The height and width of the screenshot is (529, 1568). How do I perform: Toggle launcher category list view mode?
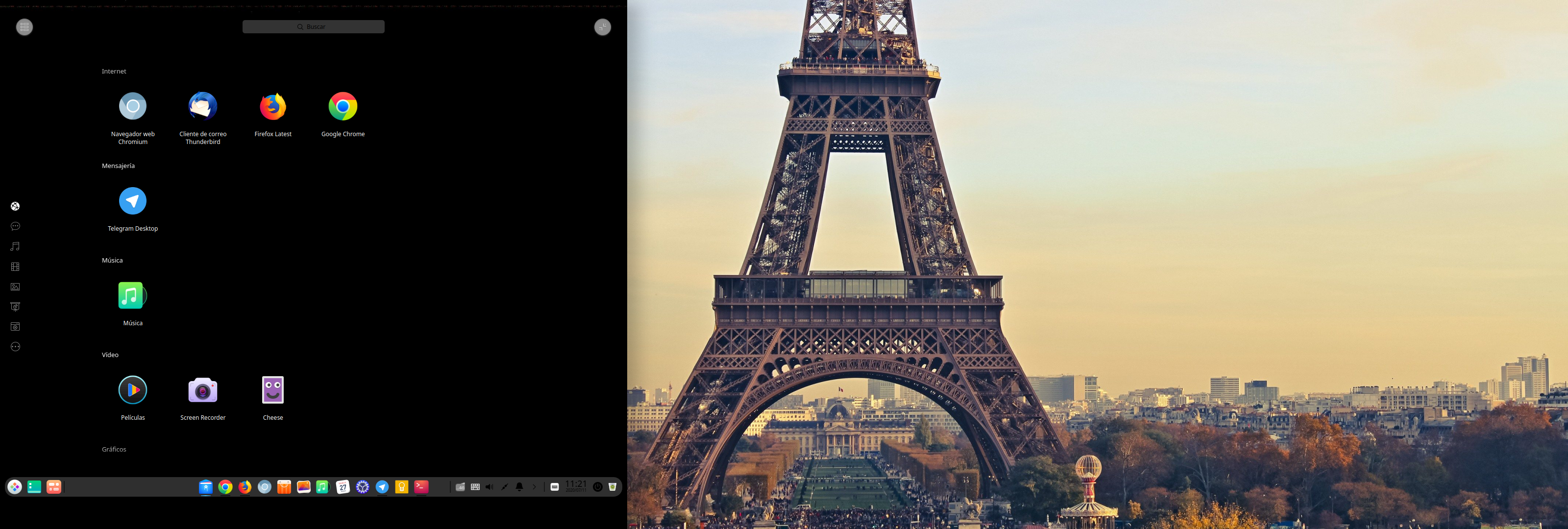[x=24, y=27]
